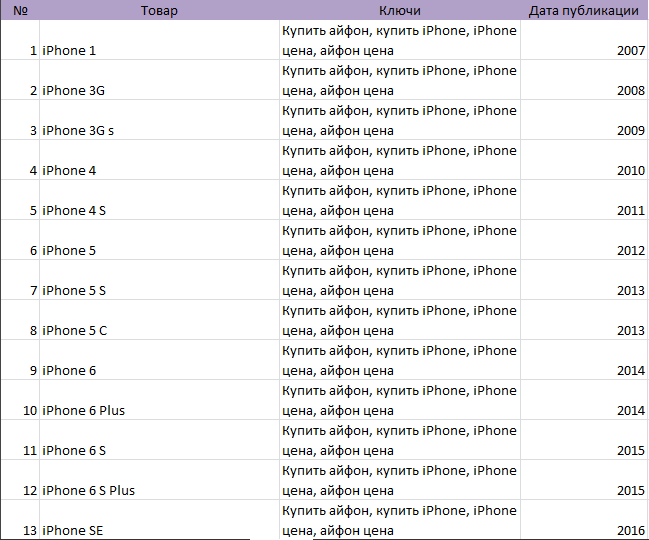Click the cell 'iPhone 6 S' in row 11

tap(159, 440)
